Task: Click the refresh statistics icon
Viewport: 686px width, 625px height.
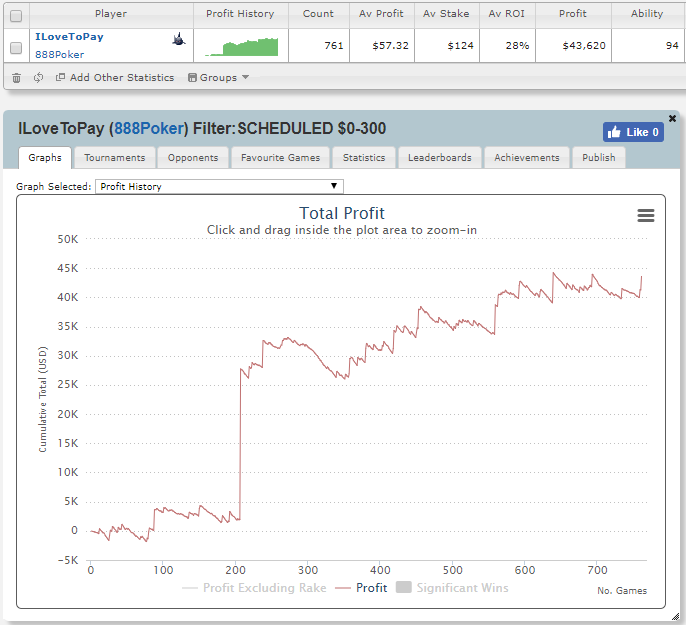Action: point(38,77)
